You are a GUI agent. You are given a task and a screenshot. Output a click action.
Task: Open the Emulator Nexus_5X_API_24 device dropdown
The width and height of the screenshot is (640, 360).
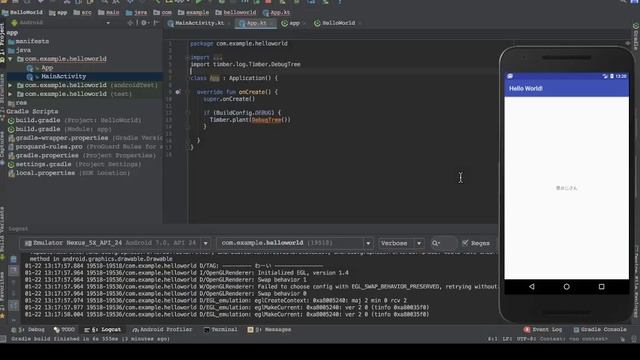pyautogui.click(x=116, y=243)
